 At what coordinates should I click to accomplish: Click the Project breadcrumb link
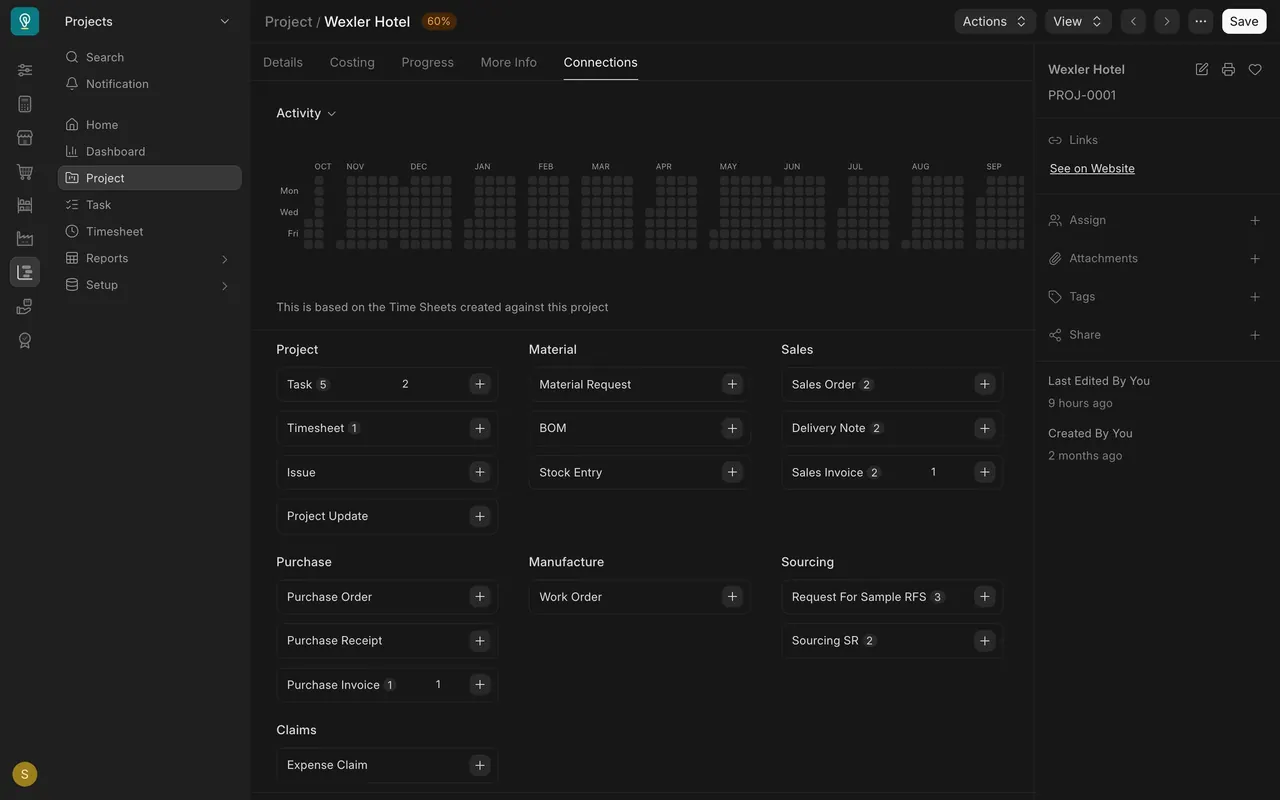(289, 21)
